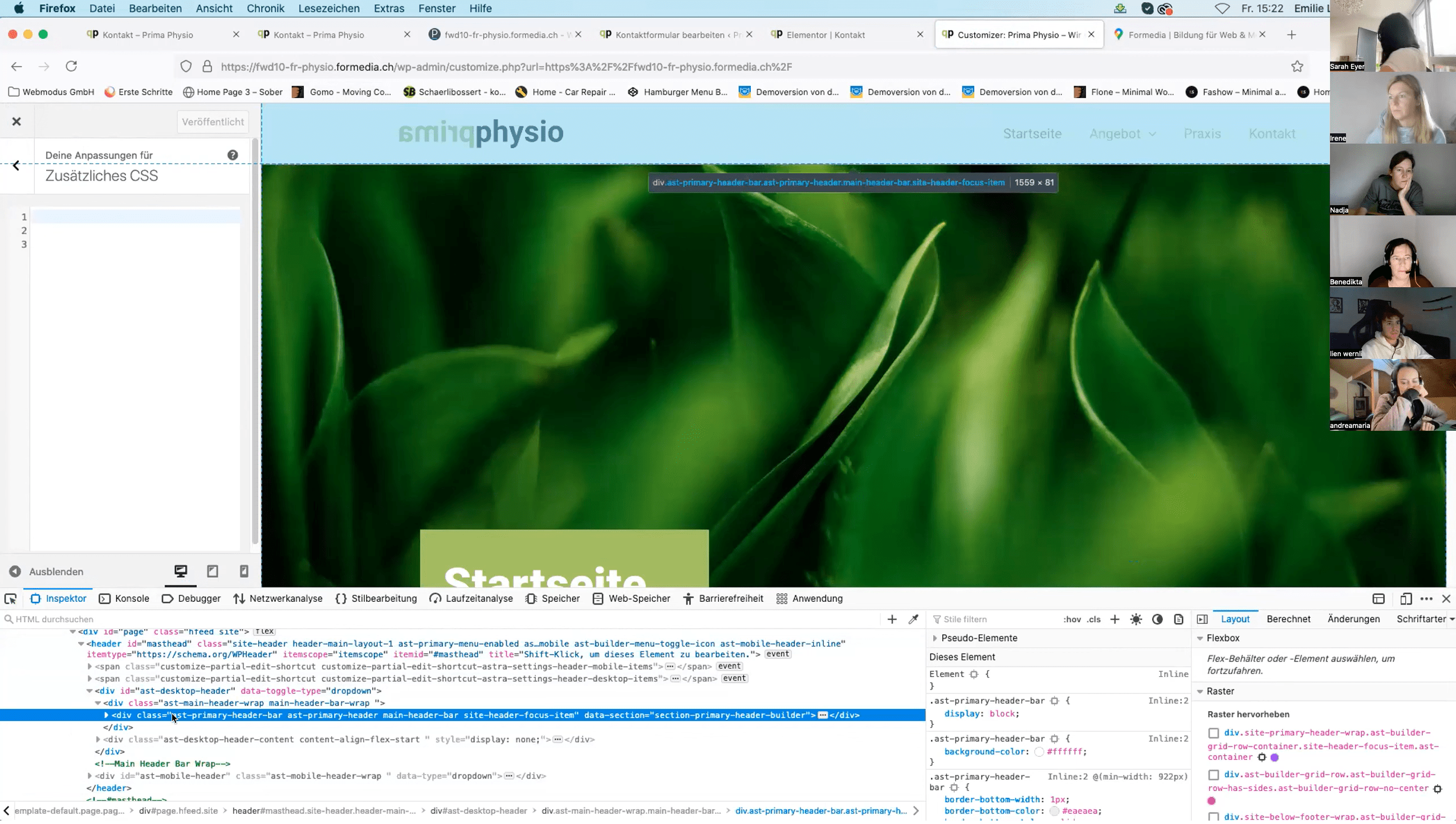Expand the collapsed ast-primary-header-bar div node
Screen dimensions: 1456x824
click(106, 715)
